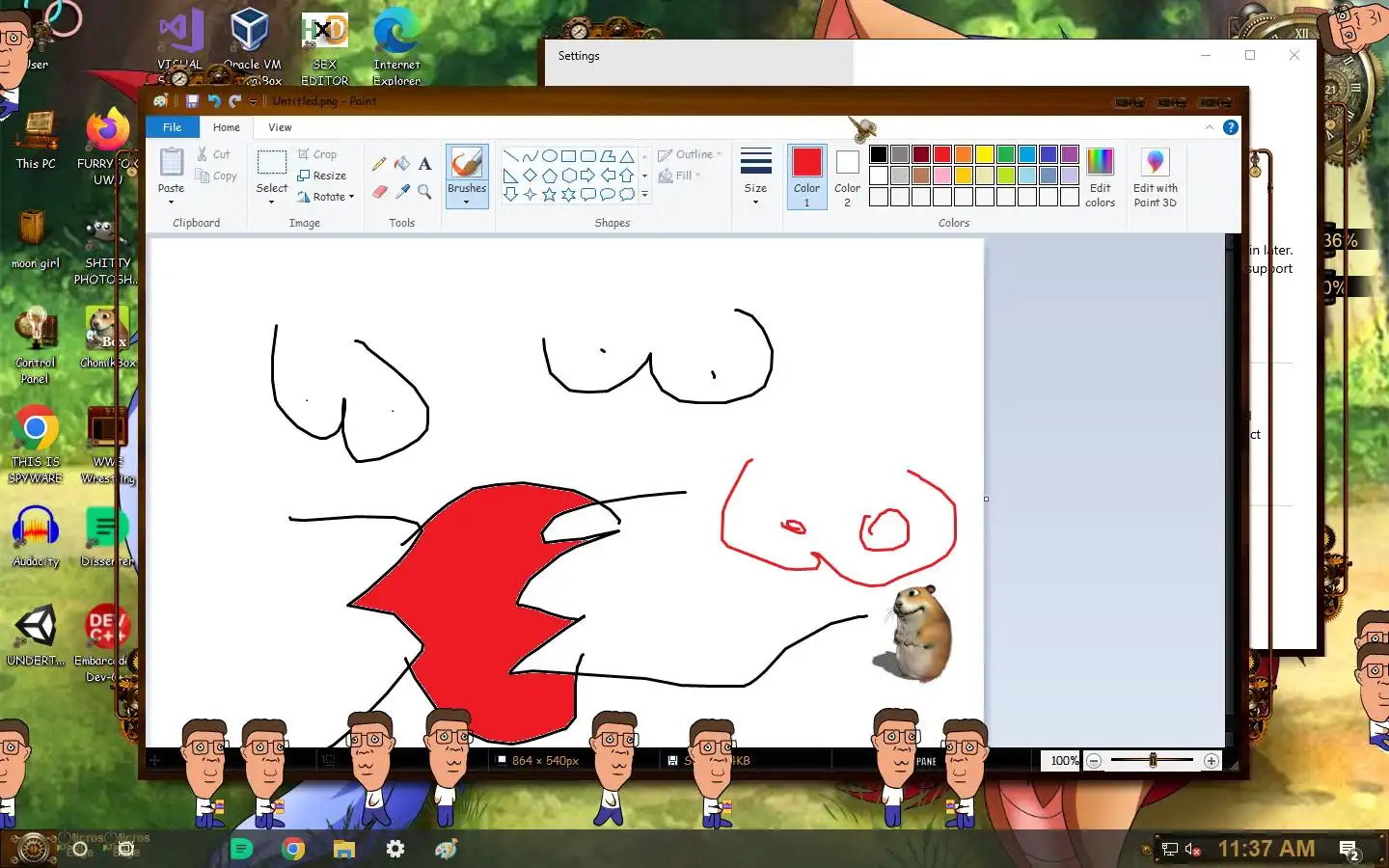This screenshot has height=868, width=1389.
Task: Switch to the Home ribbon tab
Action: [x=227, y=127]
